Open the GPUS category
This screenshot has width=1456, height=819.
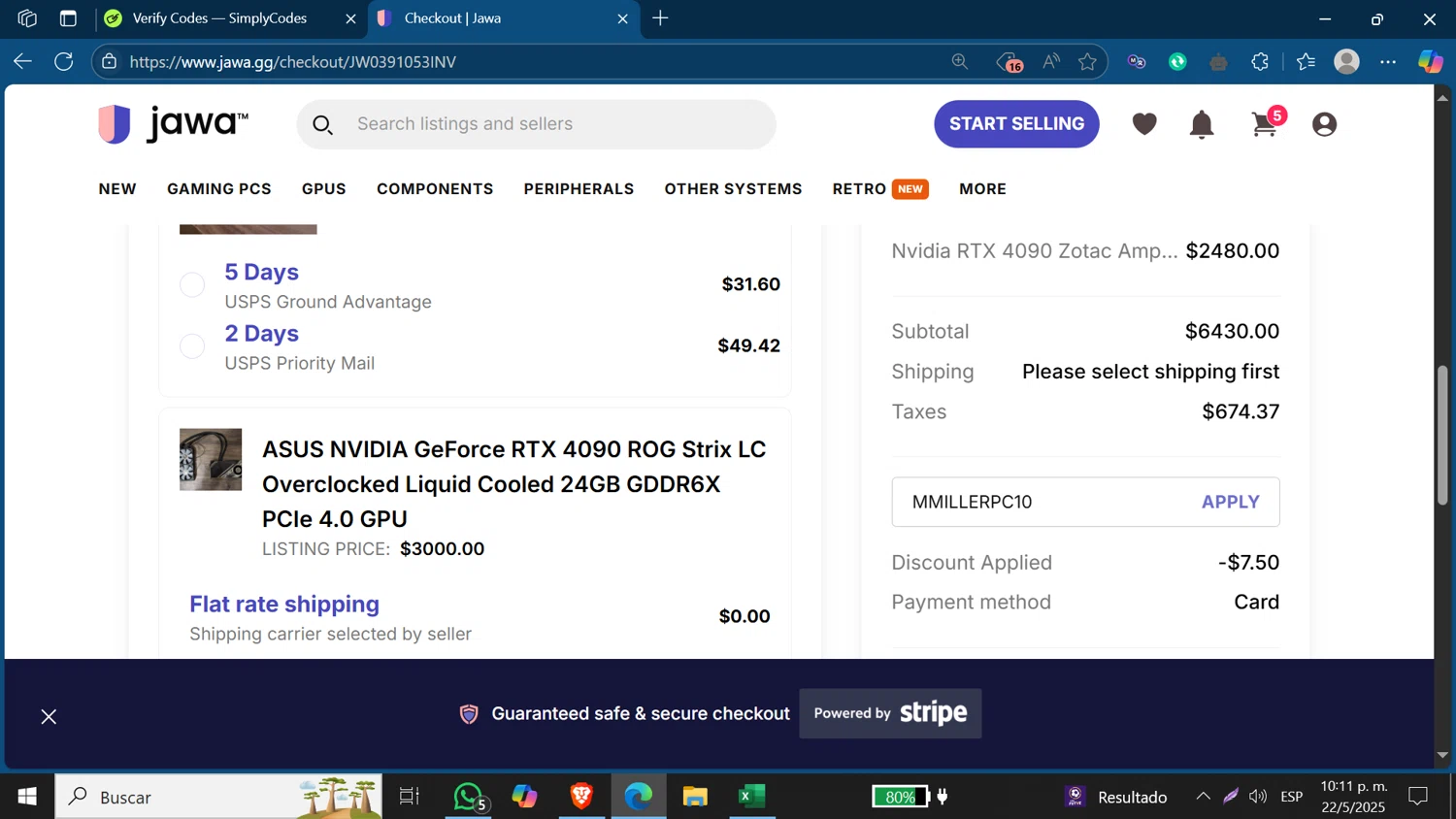tap(324, 189)
